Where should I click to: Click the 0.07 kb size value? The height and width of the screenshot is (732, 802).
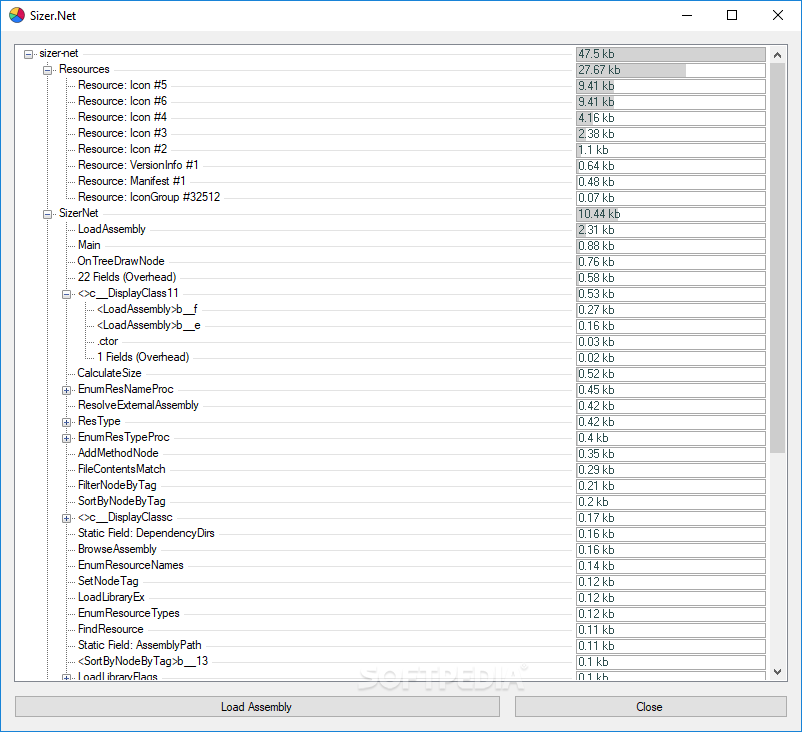point(596,198)
